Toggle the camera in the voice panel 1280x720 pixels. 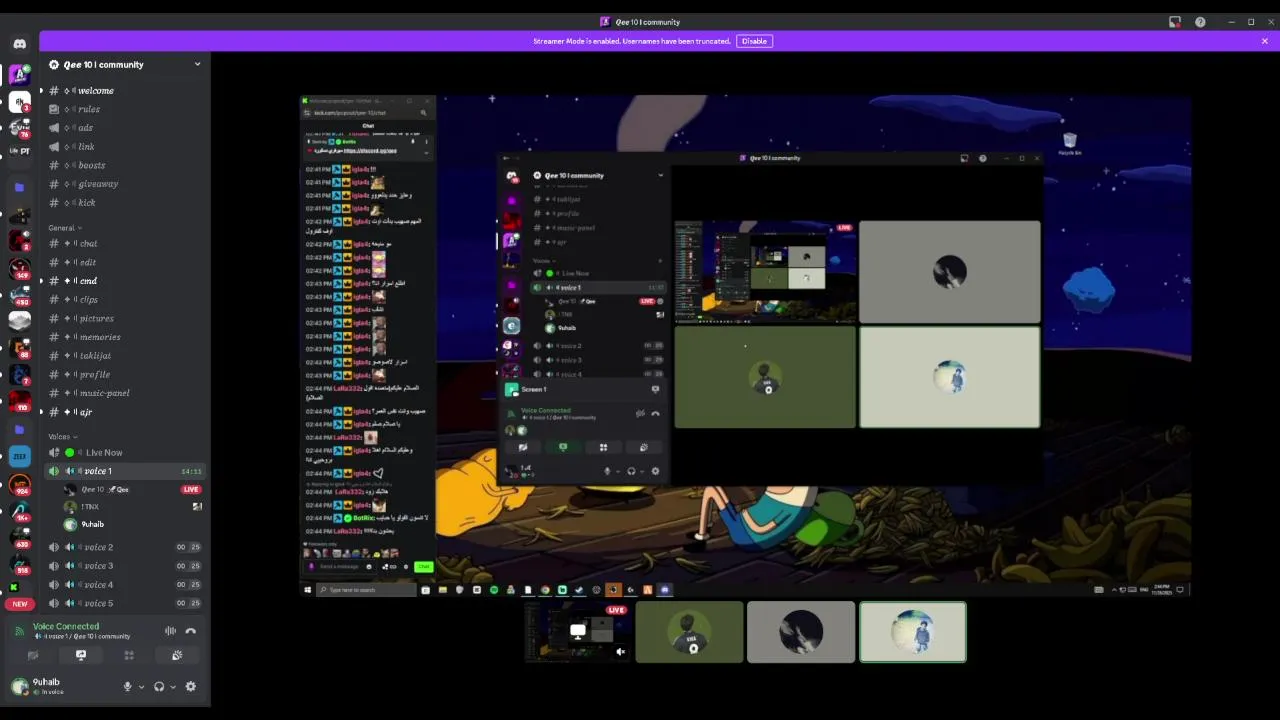[x=33, y=655]
